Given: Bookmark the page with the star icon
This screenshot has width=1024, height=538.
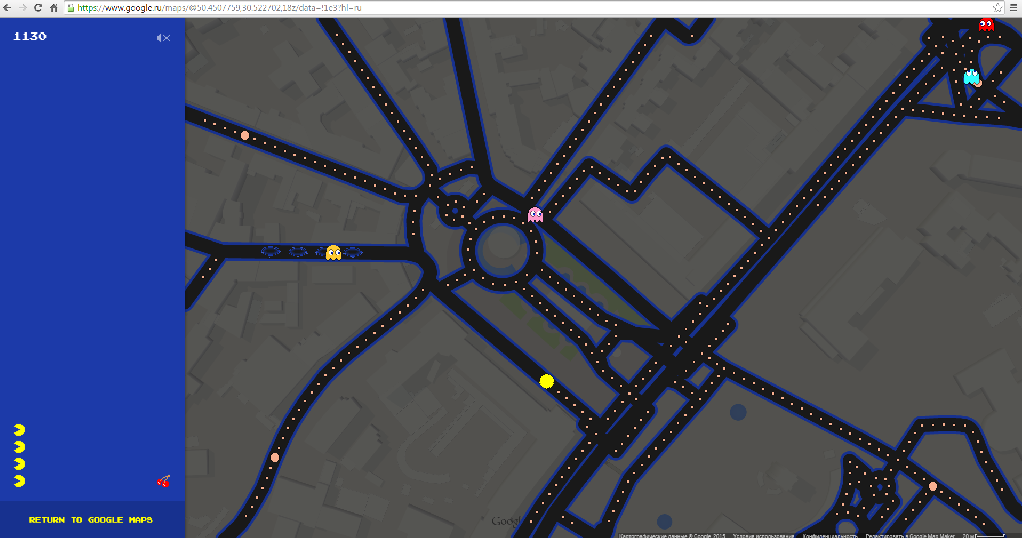Looking at the screenshot, I should click(x=997, y=8).
